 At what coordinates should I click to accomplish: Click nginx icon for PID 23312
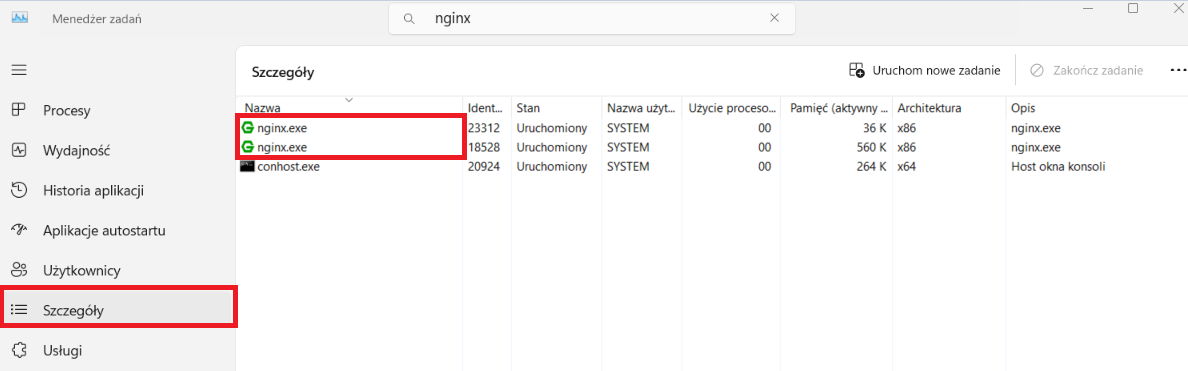247,128
